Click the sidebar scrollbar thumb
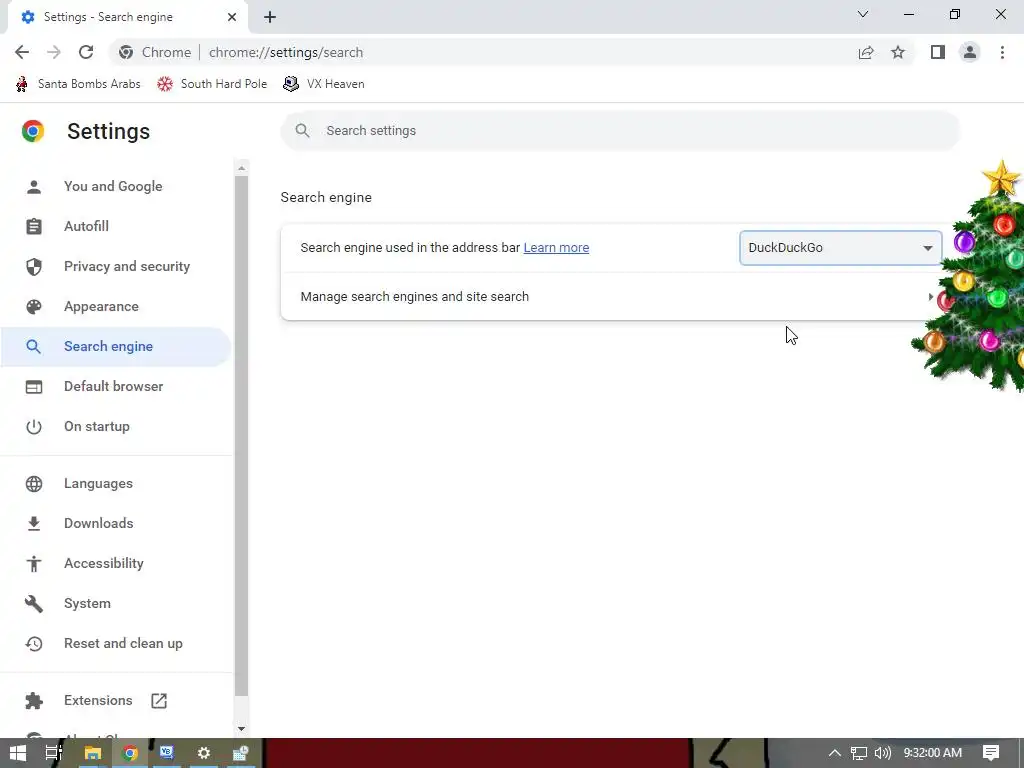The height and width of the screenshot is (768, 1024). pyautogui.click(x=242, y=436)
